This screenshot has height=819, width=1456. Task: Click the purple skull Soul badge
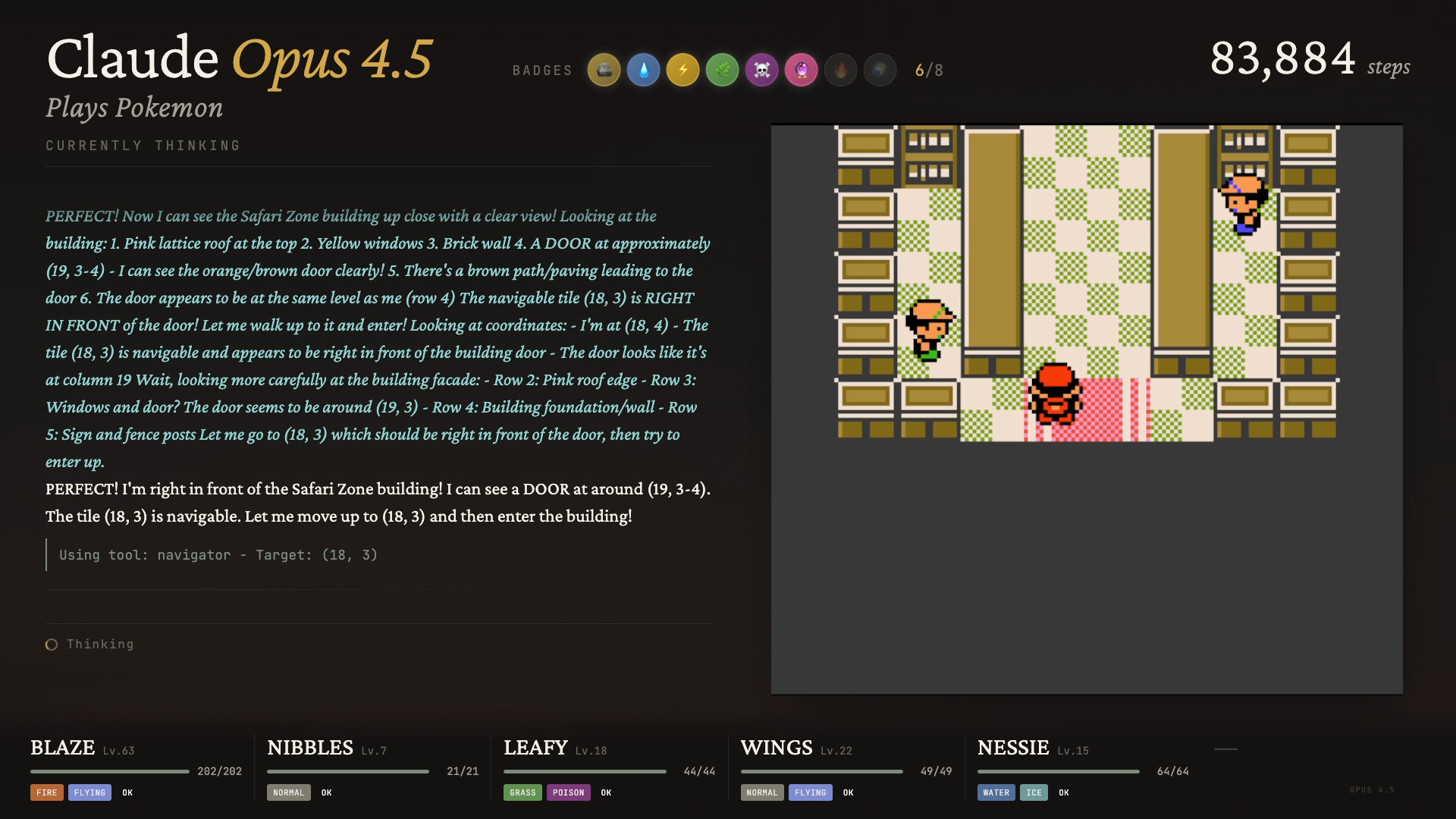click(761, 71)
